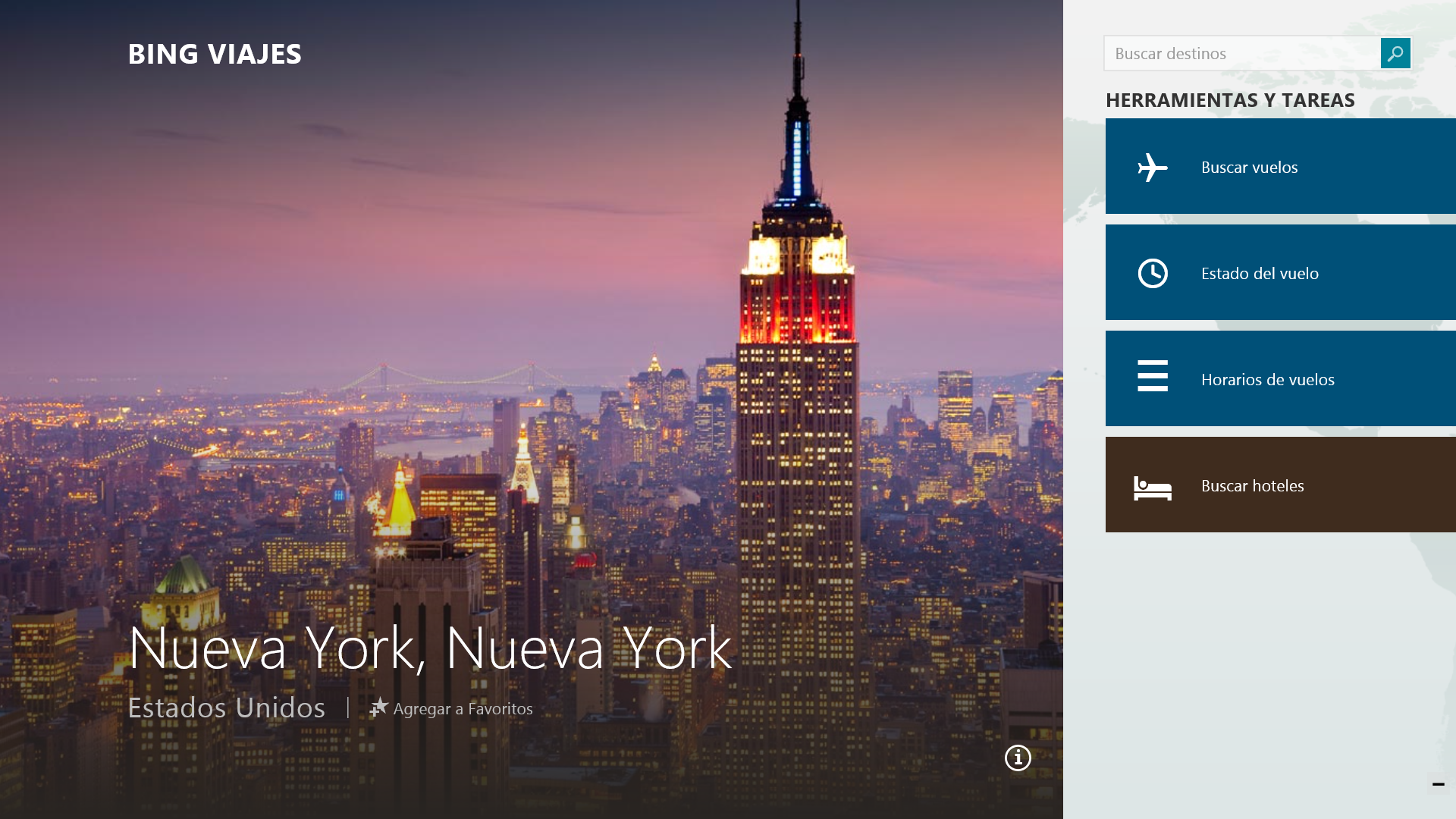
Task: Click the Estados Unidos country label
Action: [226, 708]
